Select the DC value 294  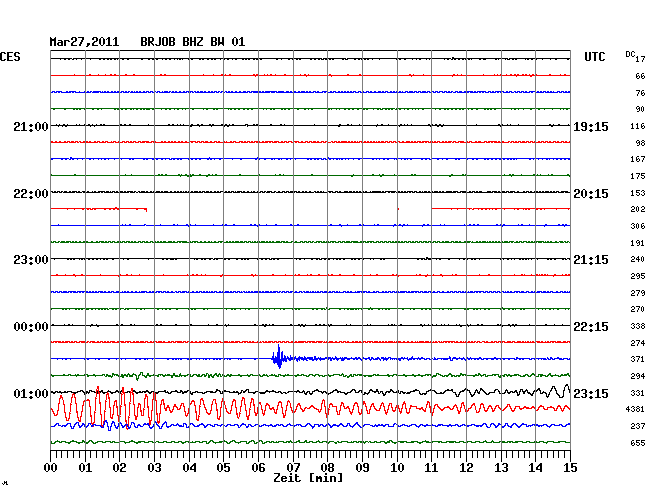tap(638, 376)
